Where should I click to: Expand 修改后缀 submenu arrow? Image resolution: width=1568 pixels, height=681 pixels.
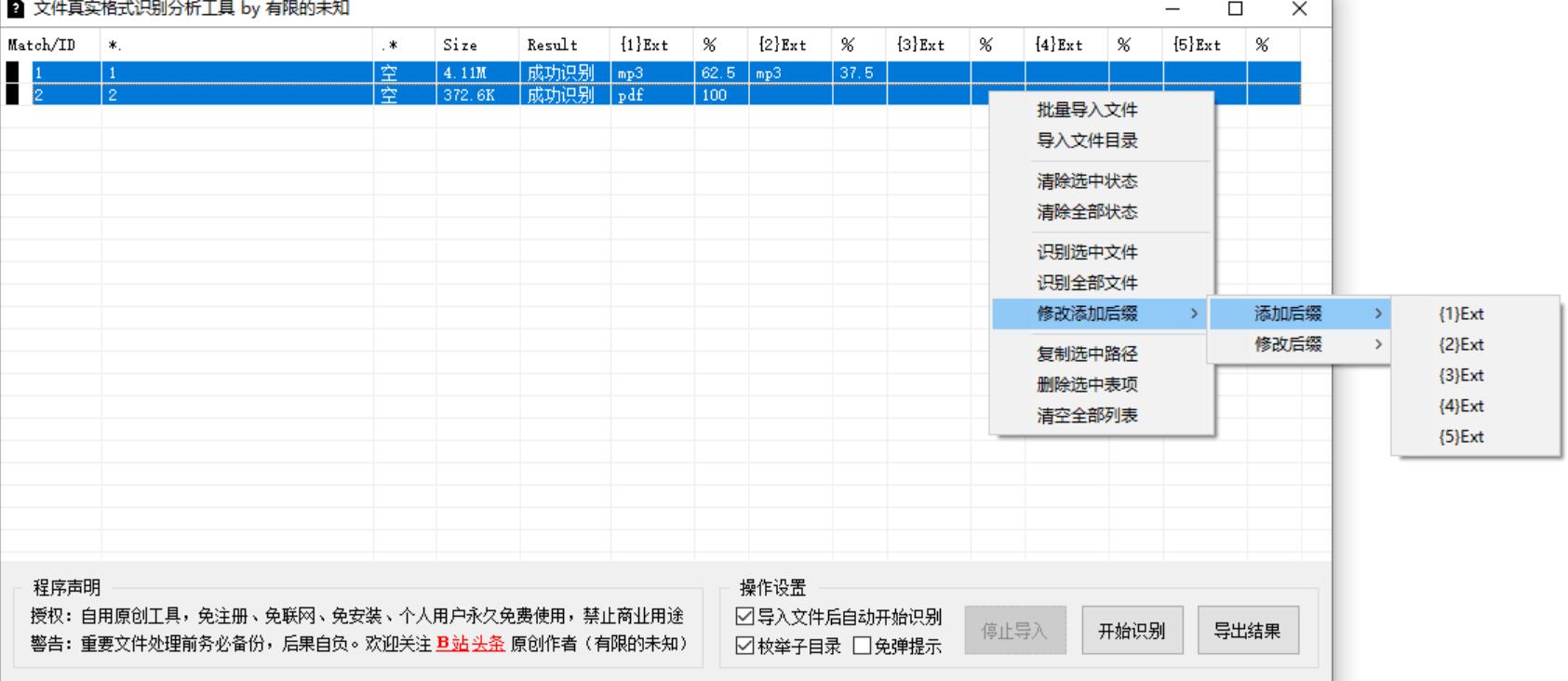[x=1378, y=344]
